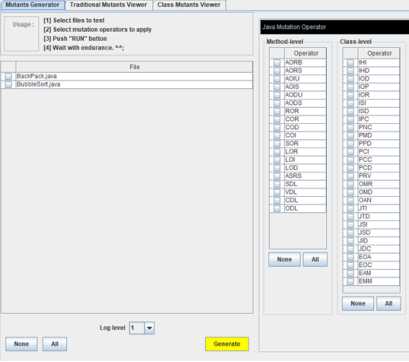Enable the AODU operator checkbox

point(277,95)
